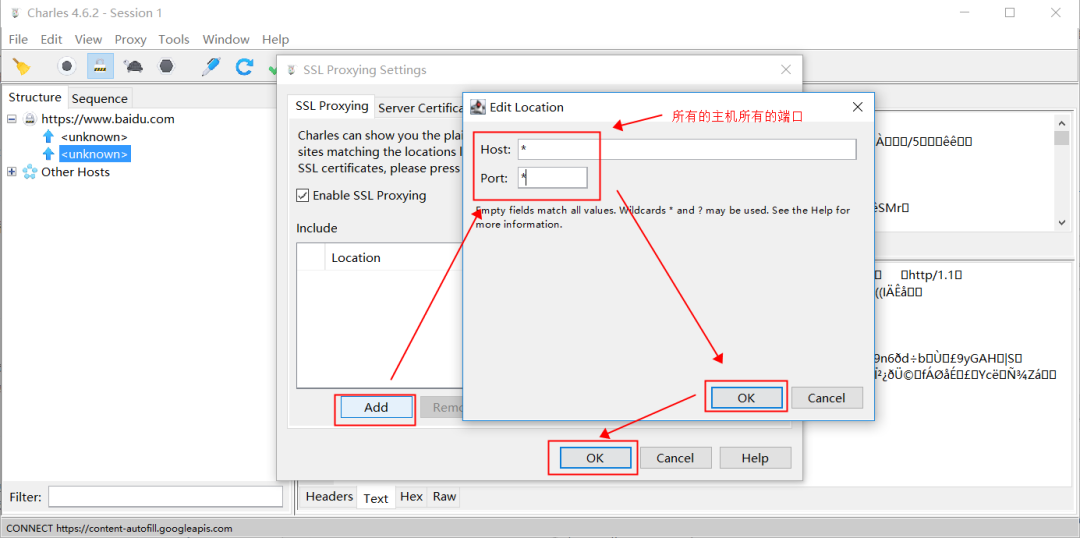Close the Edit Location dialog

click(858, 107)
